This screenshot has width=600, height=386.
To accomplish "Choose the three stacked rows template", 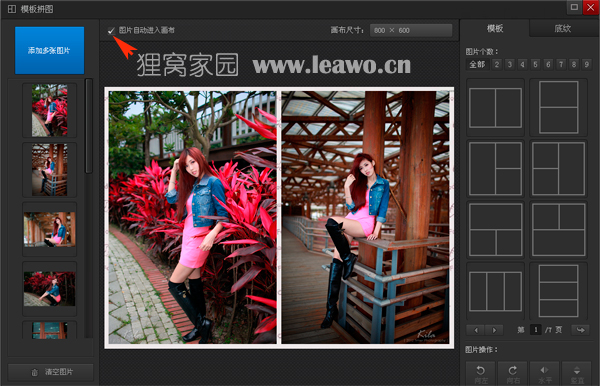I will pos(558,291).
